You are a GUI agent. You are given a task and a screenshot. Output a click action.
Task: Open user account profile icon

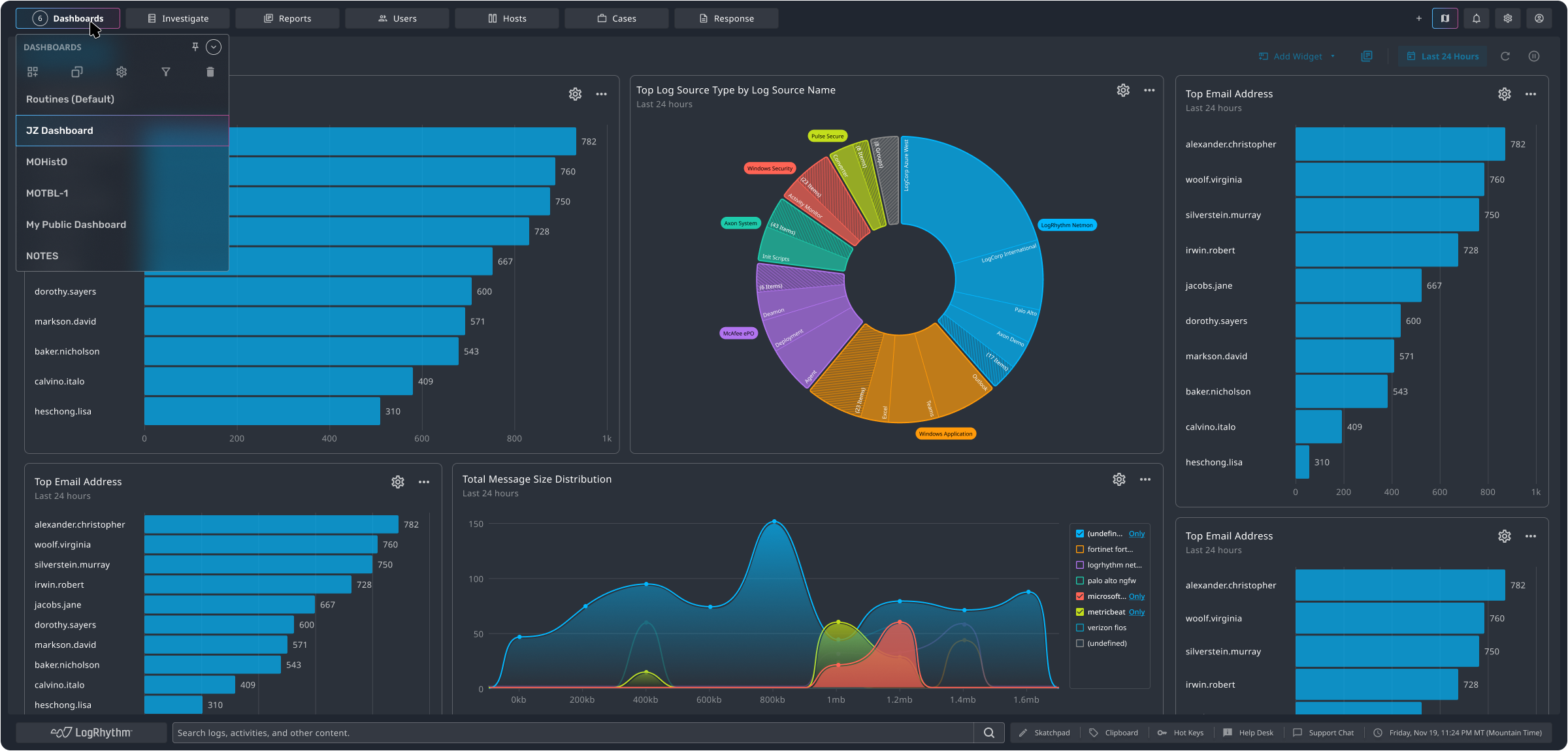[1539, 18]
